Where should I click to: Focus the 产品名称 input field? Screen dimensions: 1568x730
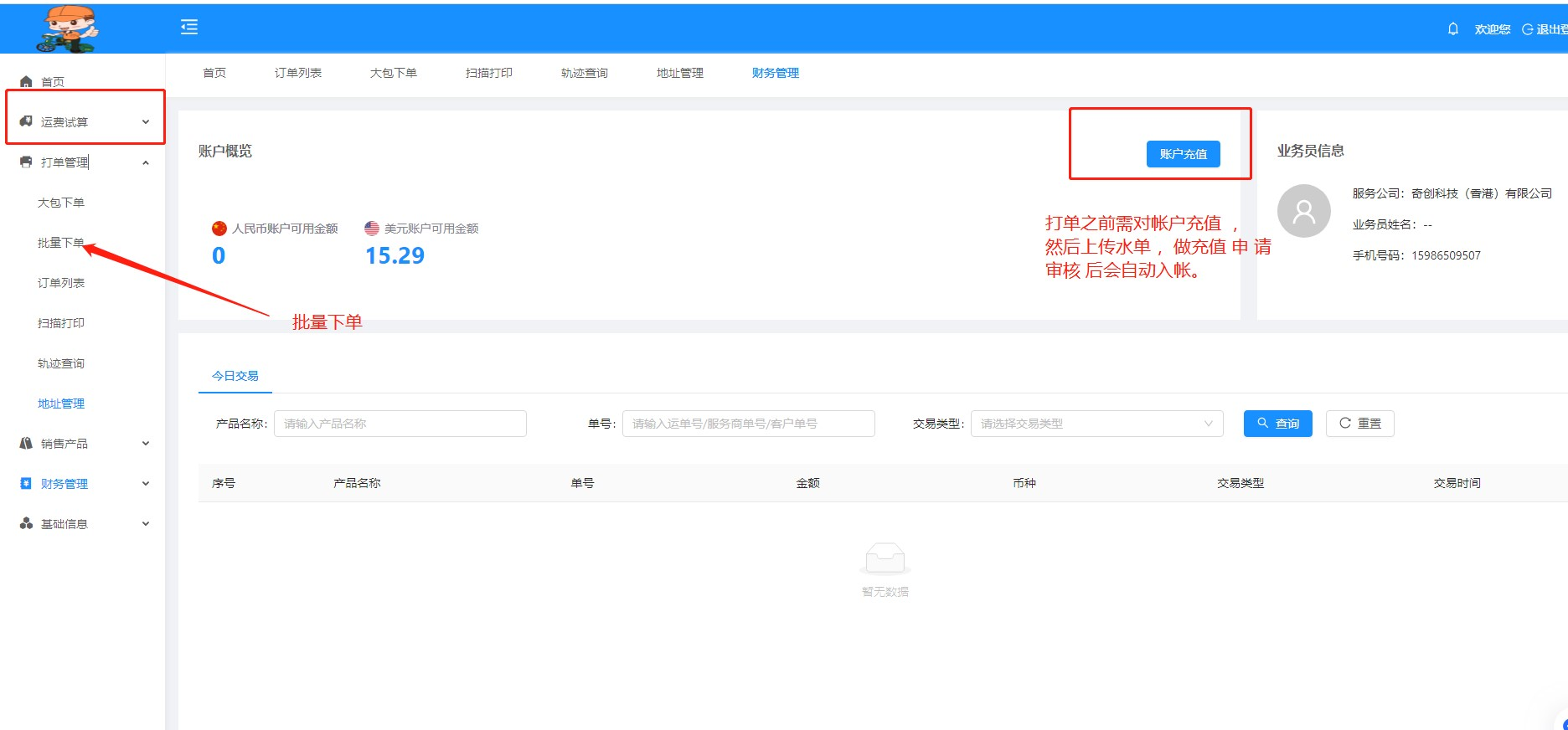click(x=400, y=424)
